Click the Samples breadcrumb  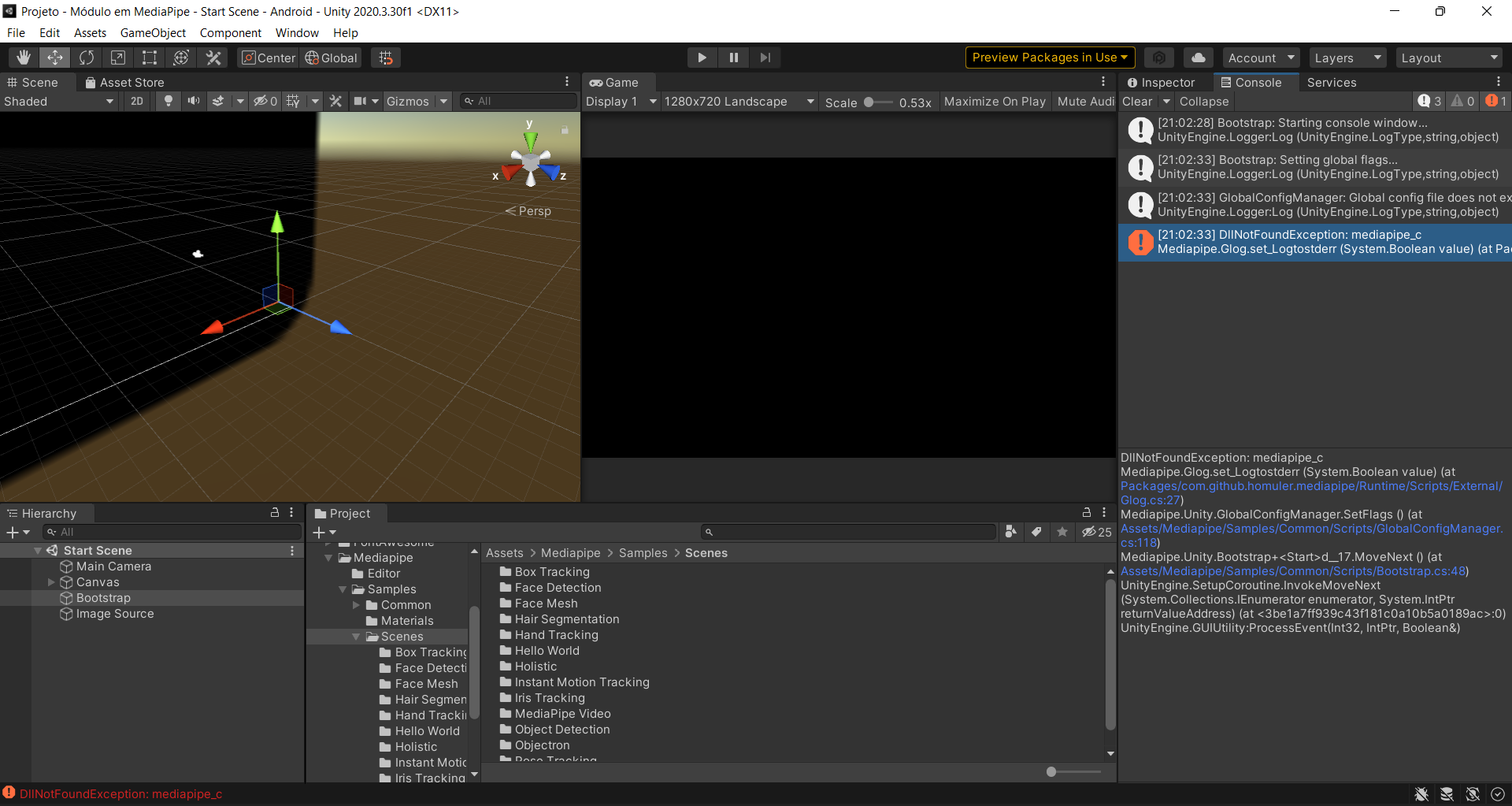pyautogui.click(x=643, y=553)
